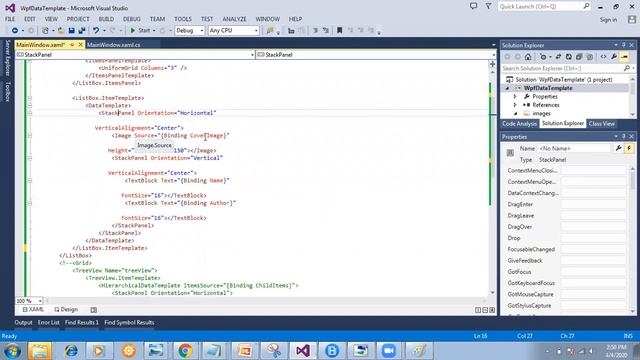This screenshot has width=640, height=360.
Task: Click Sign in link
Action: [x=608, y=20]
